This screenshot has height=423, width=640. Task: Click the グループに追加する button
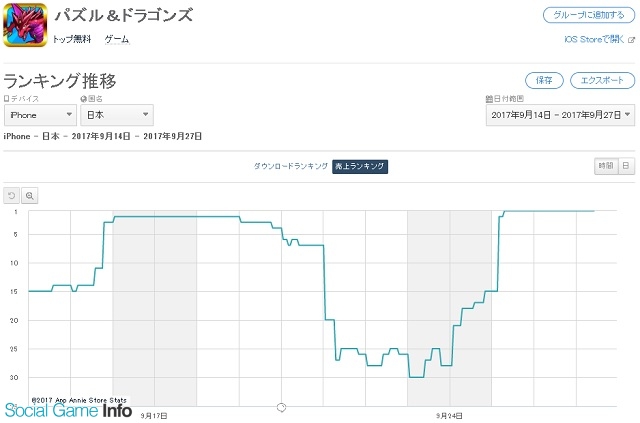click(x=588, y=16)
